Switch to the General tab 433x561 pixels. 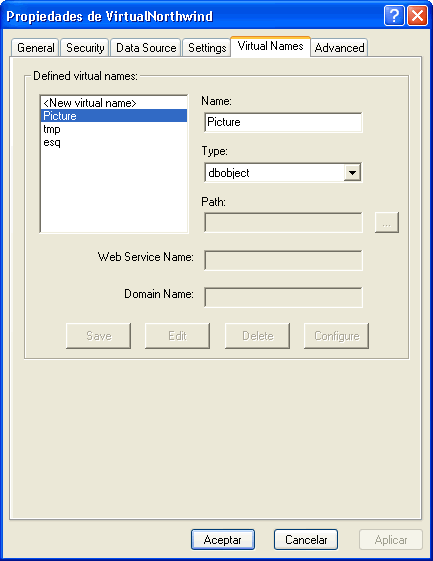[35, 48]
